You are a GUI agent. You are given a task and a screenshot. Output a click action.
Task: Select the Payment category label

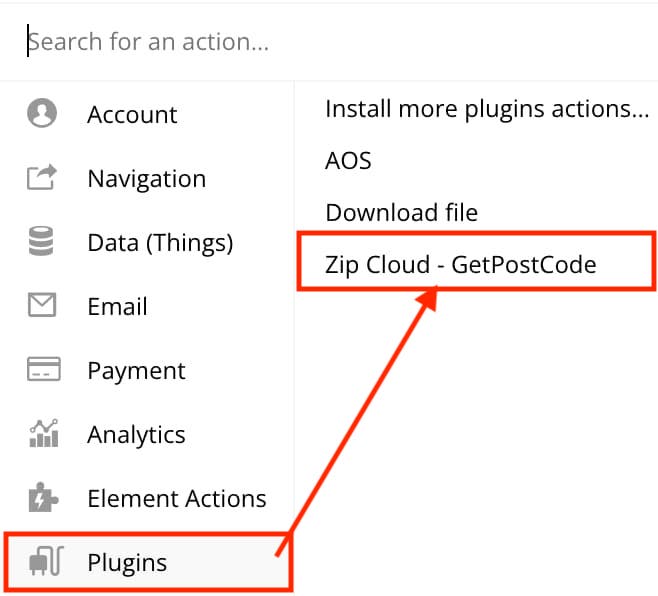(136, 371)
